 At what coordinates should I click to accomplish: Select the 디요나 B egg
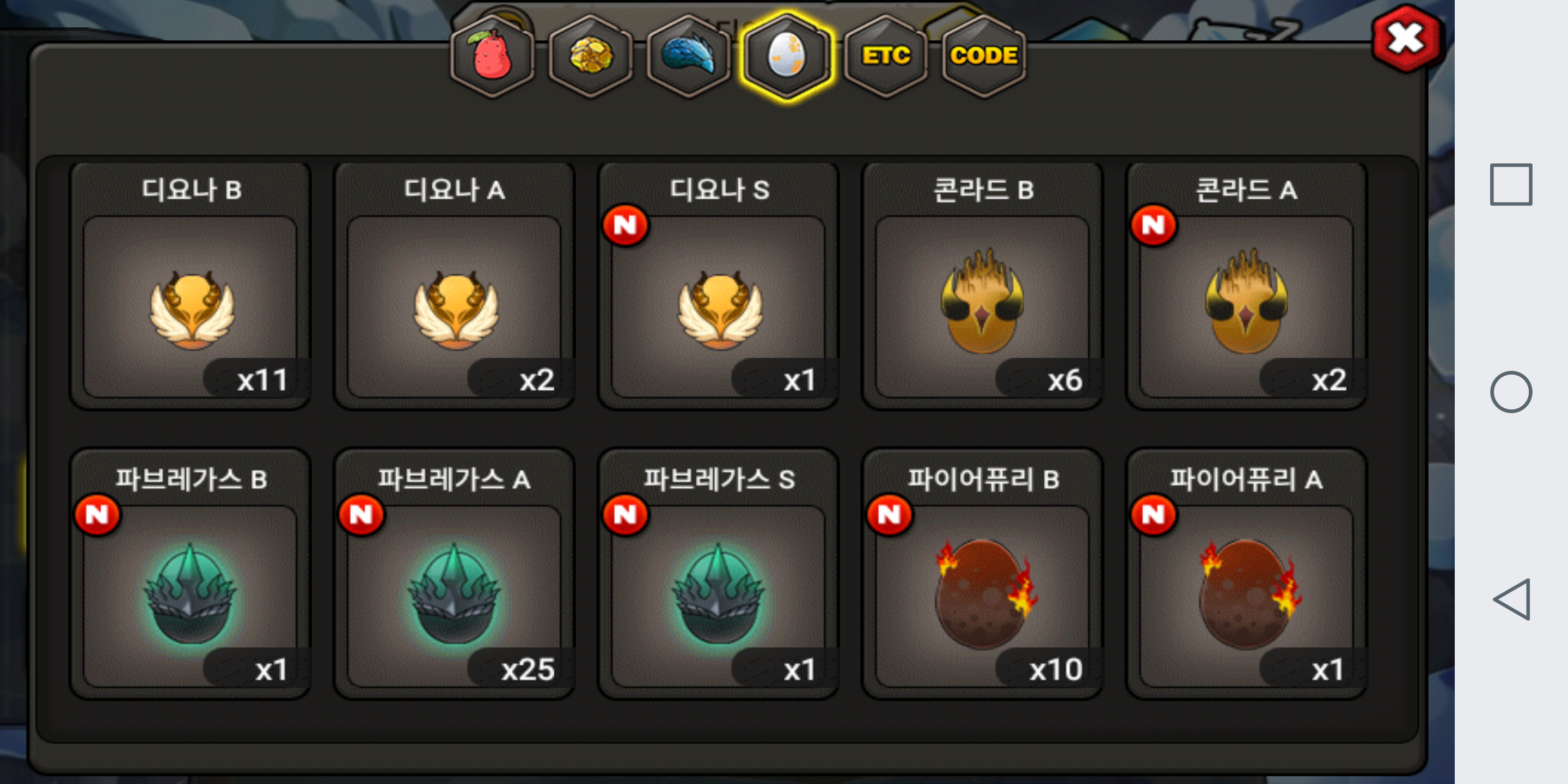(x=191, y=286)
